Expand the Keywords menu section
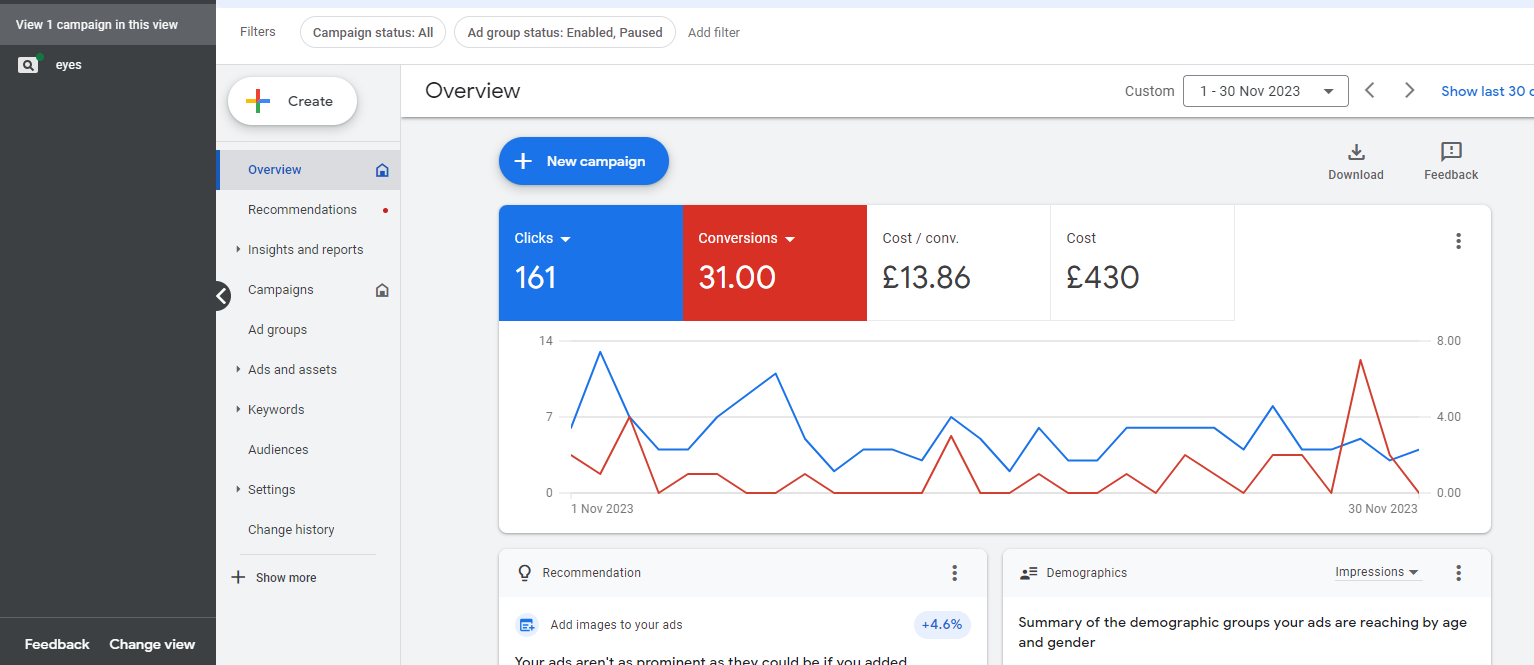This screenshot has width=1534, height=665. click(275, 410)
